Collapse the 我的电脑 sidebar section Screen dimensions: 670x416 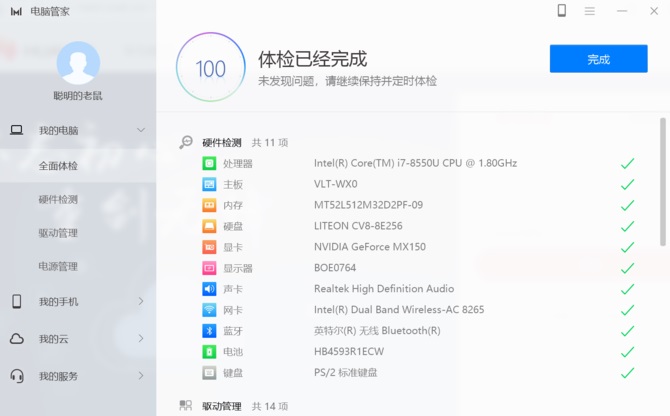141,130
